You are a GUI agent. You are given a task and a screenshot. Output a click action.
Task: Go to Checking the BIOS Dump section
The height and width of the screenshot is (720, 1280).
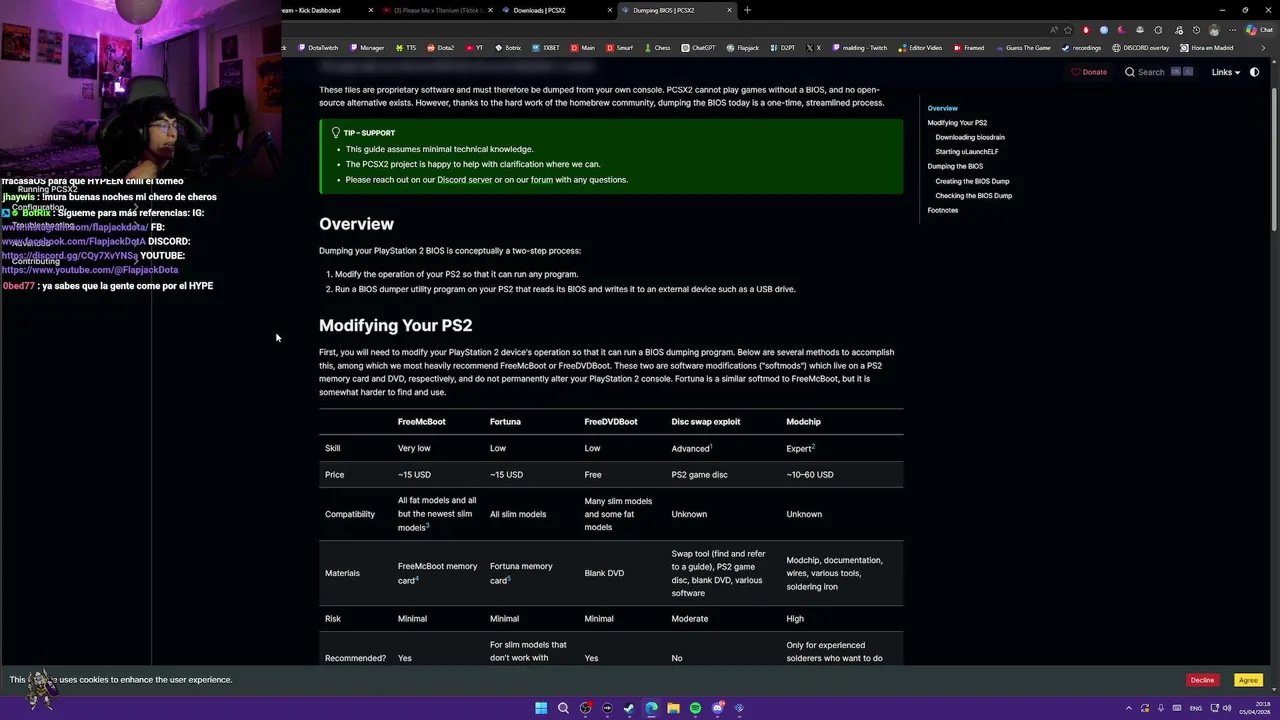(x=973, y=196)
